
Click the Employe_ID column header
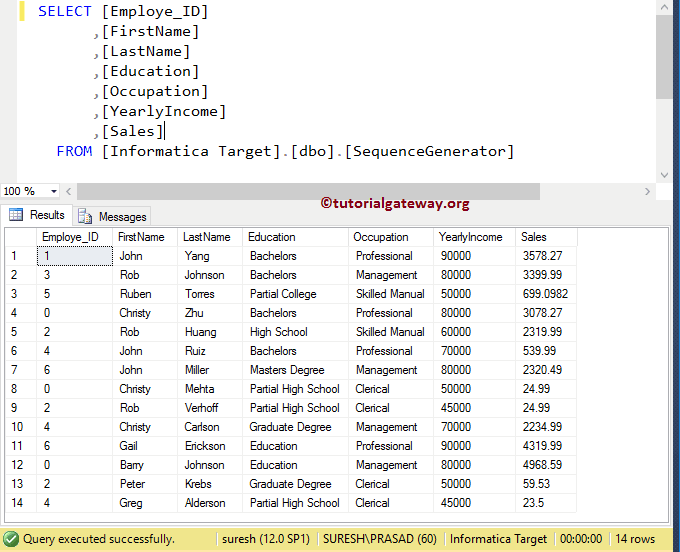click(70, 237)
